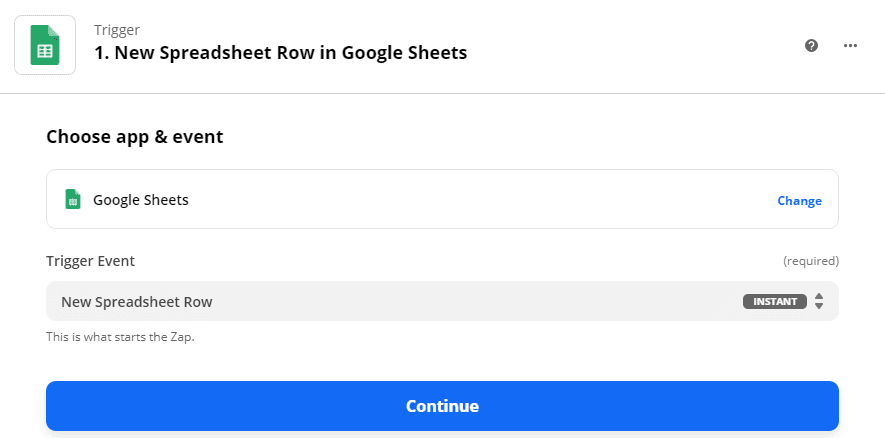
Task: Open the New Spreadsheet Row dropdown
Action: click(x=400, y=301)
